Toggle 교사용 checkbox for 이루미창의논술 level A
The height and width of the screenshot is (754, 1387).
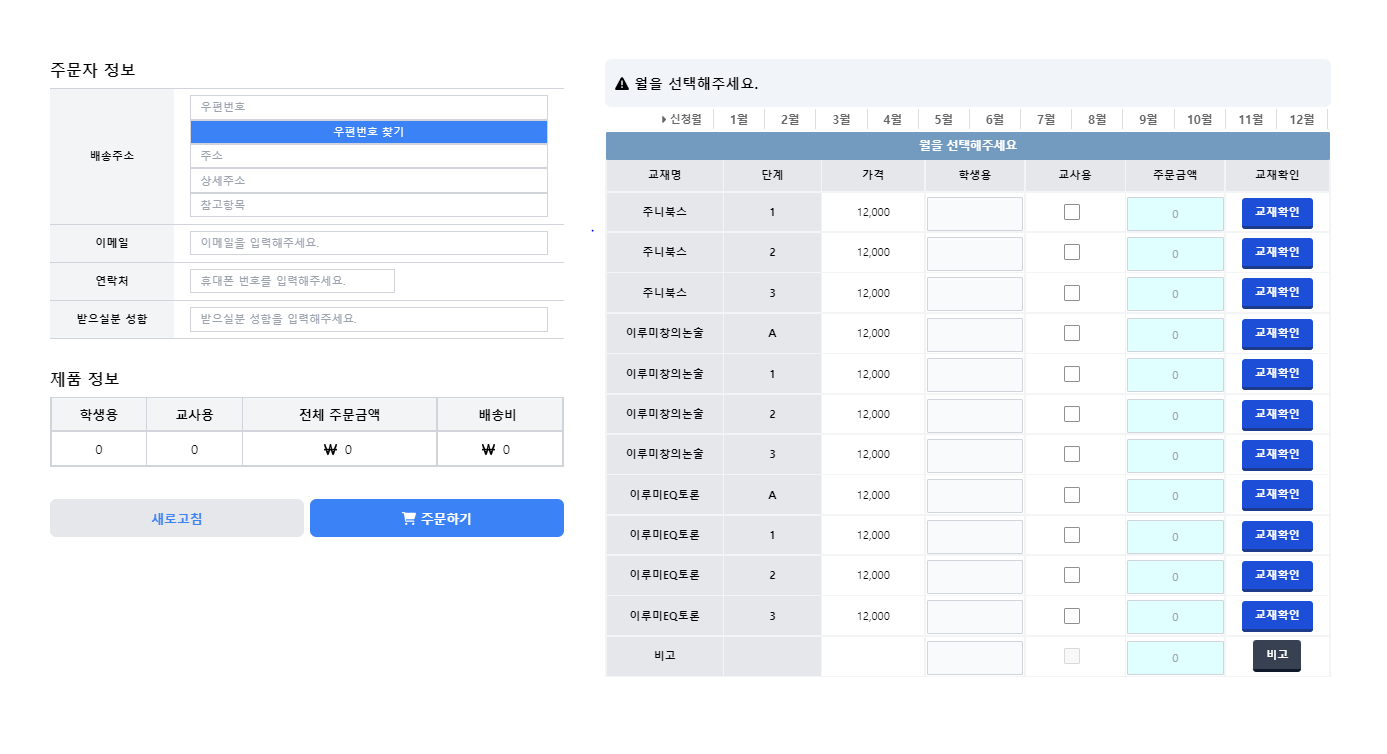[1072, 333]
